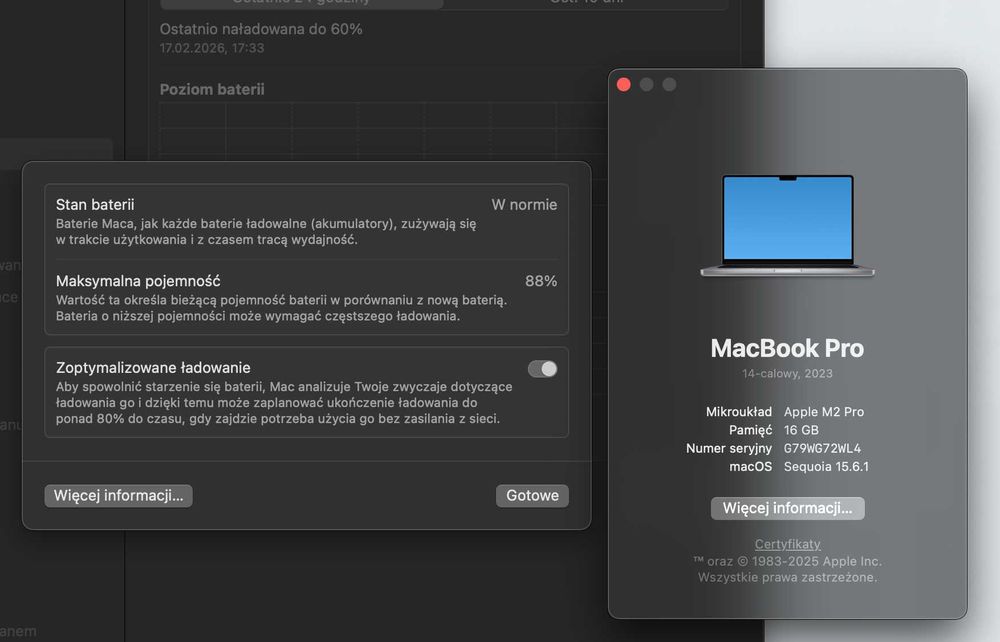Open Więcej informacji… in battery health dialog
1000x642 pixels.
(119, 495)
